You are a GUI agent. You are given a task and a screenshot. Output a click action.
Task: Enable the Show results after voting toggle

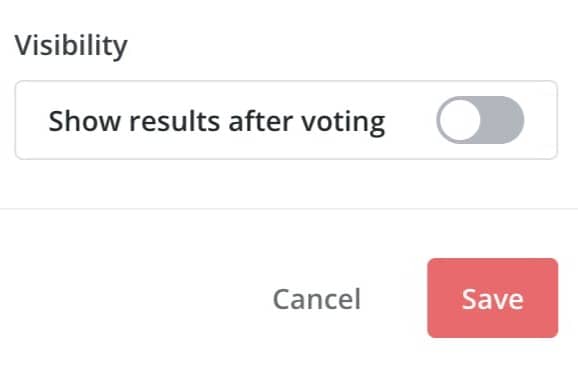click(480, 120)
